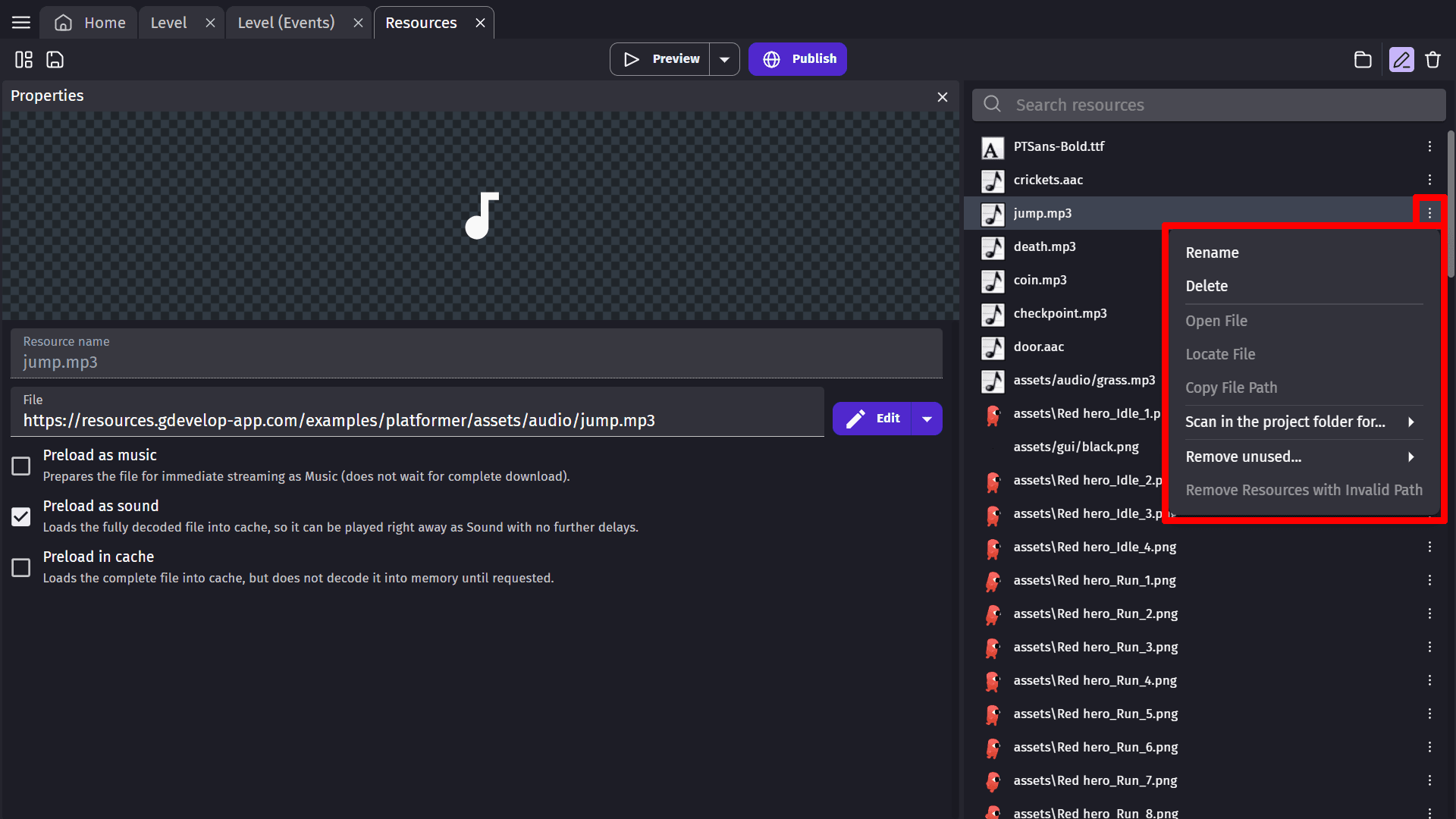Open the hamburger main menu
Image resolution: width=1456 pixels, height=819 pixels.
coord(21,23)
